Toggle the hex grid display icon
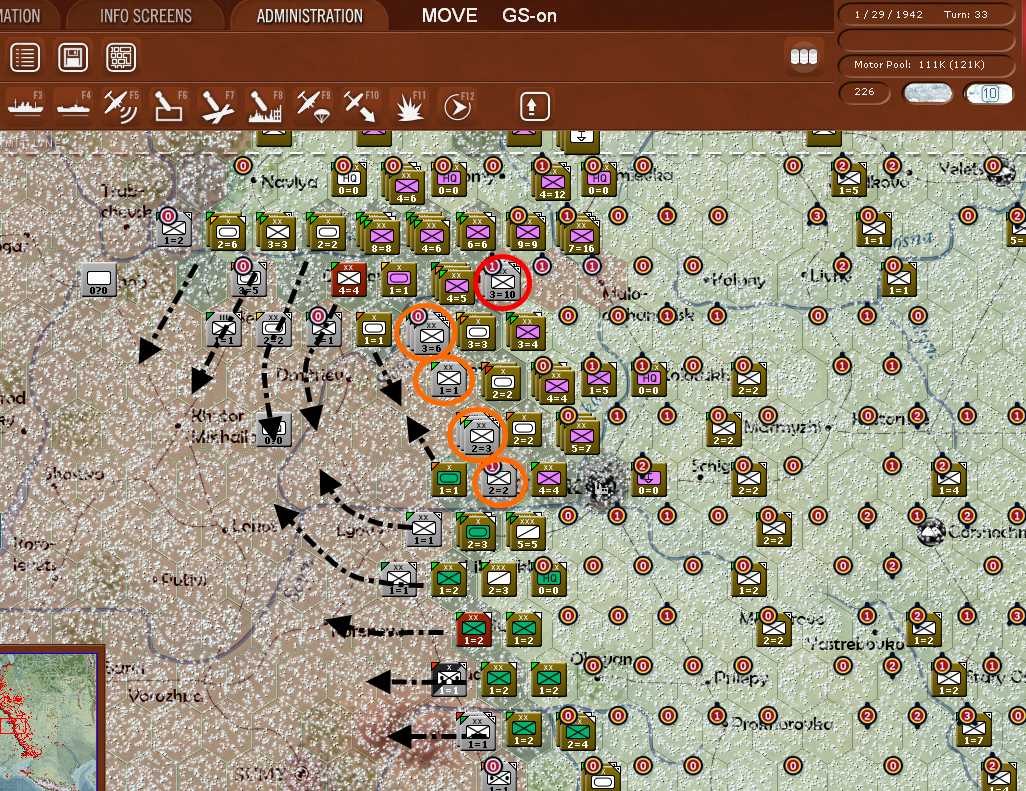Screen dimensions: 1026x791 120,57
